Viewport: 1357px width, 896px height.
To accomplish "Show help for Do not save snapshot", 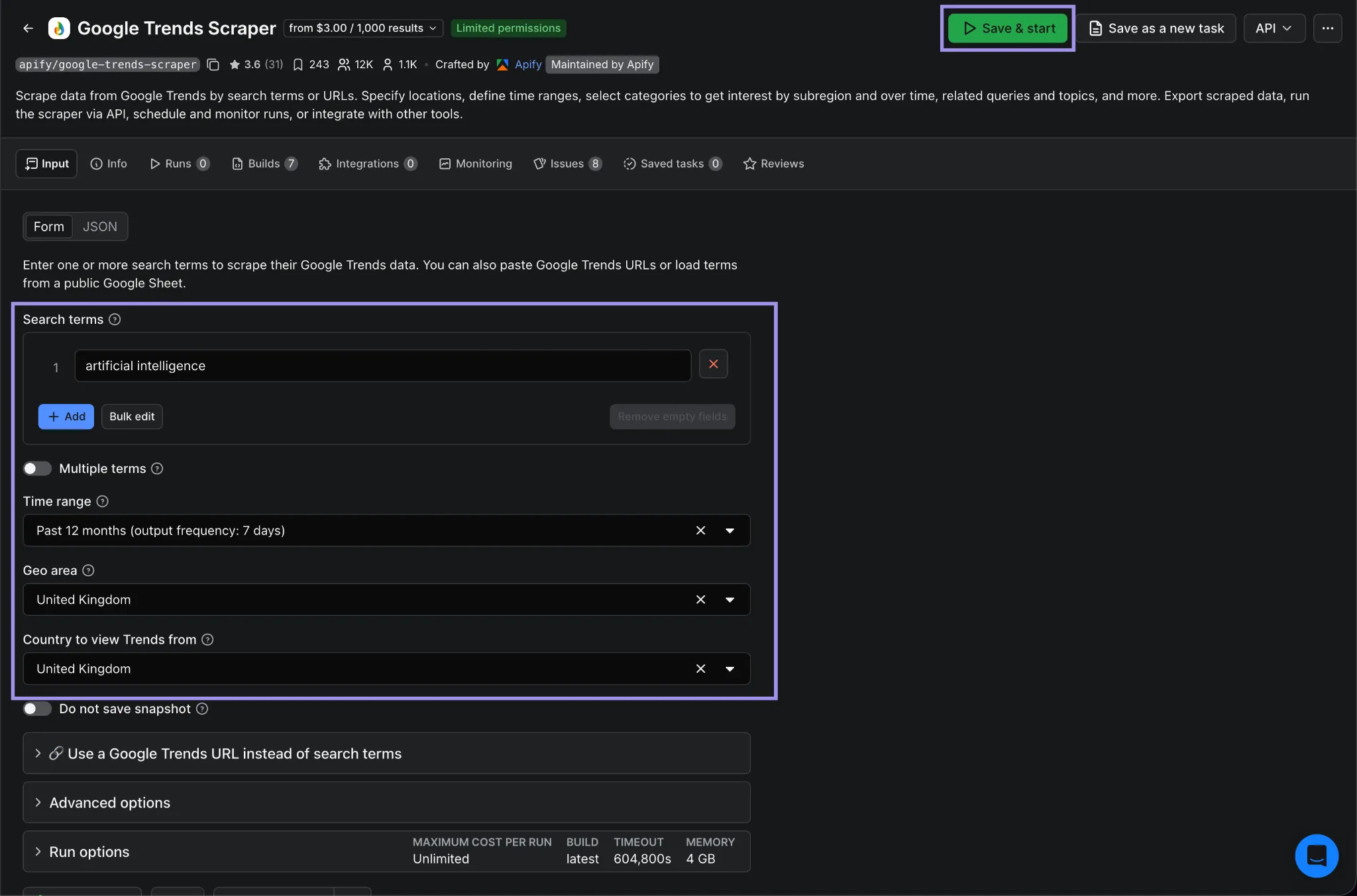I will [x=202, y=709].
